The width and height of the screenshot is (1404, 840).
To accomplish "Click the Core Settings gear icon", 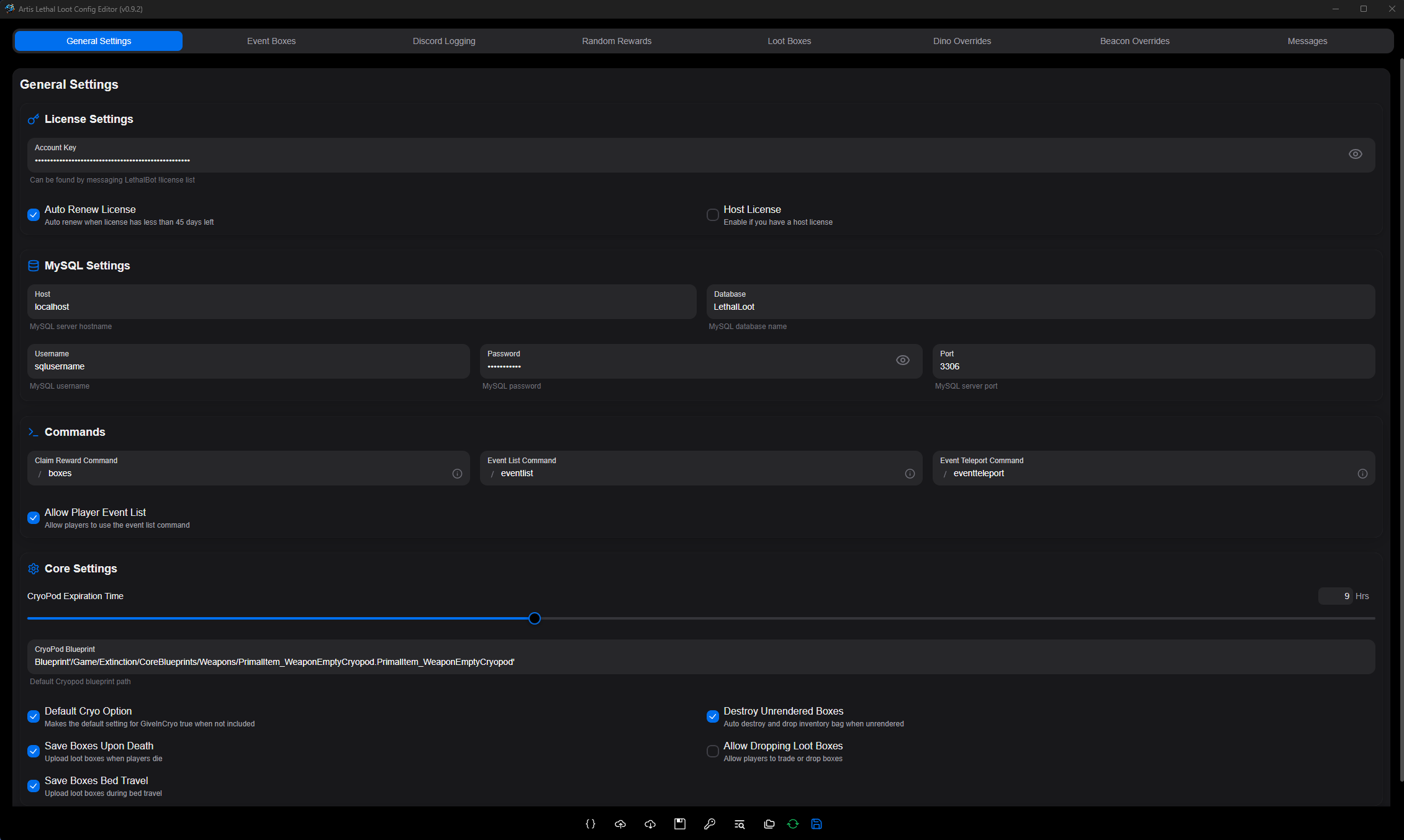I will click(34, 569).
